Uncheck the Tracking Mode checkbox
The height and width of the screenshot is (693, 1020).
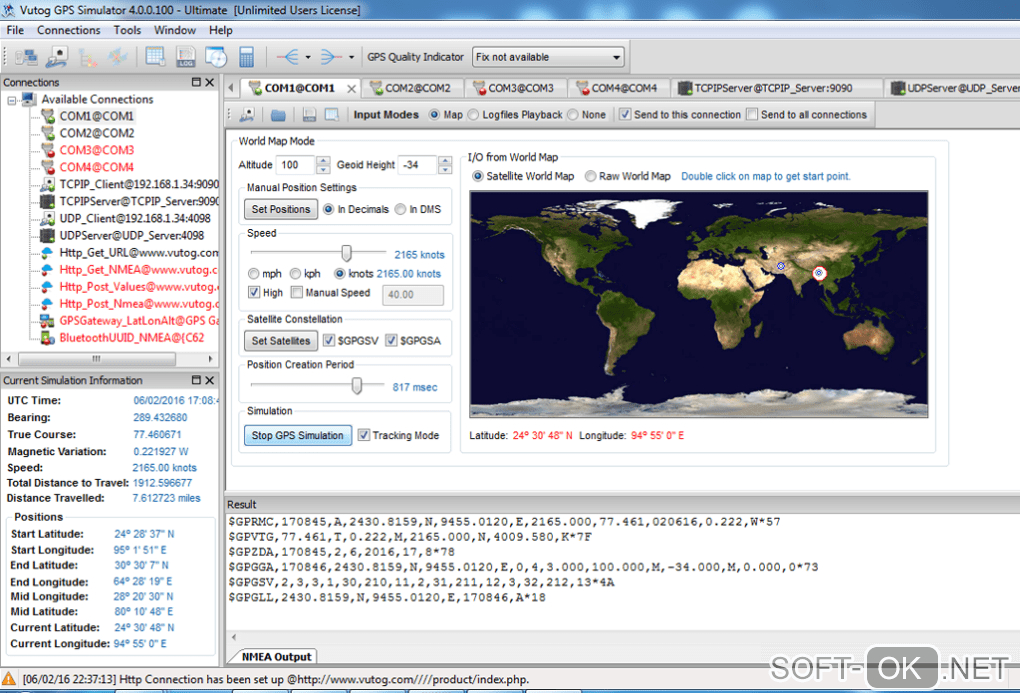(x=364, y=435)
